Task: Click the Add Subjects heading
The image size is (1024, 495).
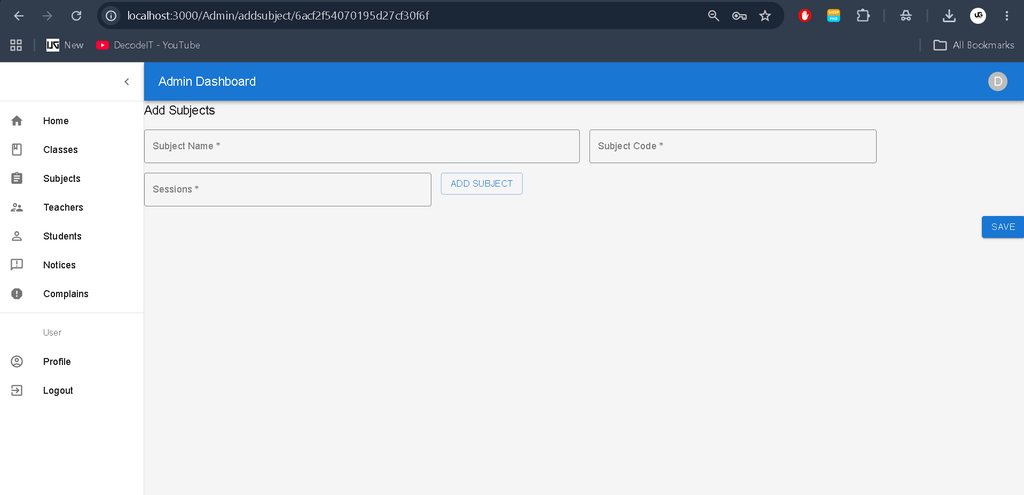Action: click(180, 110)
